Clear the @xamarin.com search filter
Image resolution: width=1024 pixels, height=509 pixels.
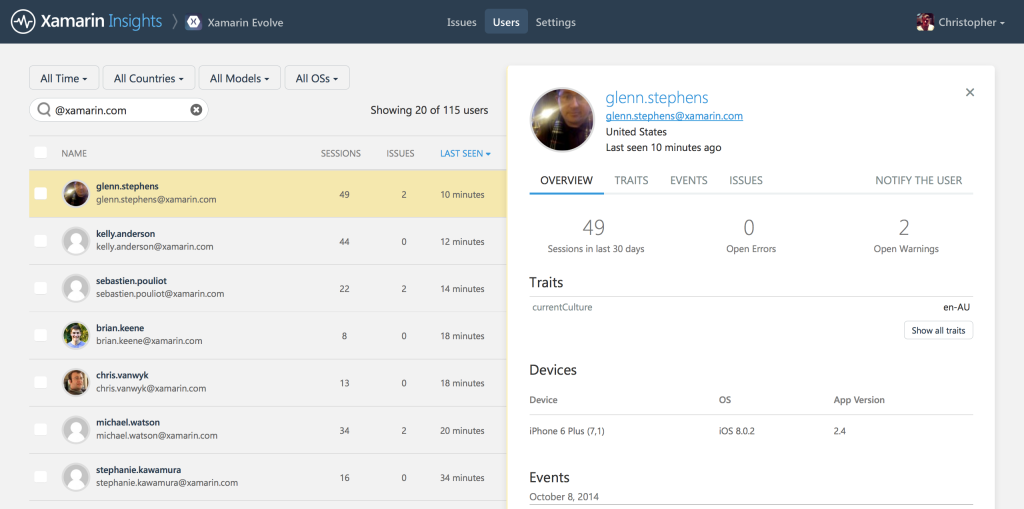click(x=196, y=110)
